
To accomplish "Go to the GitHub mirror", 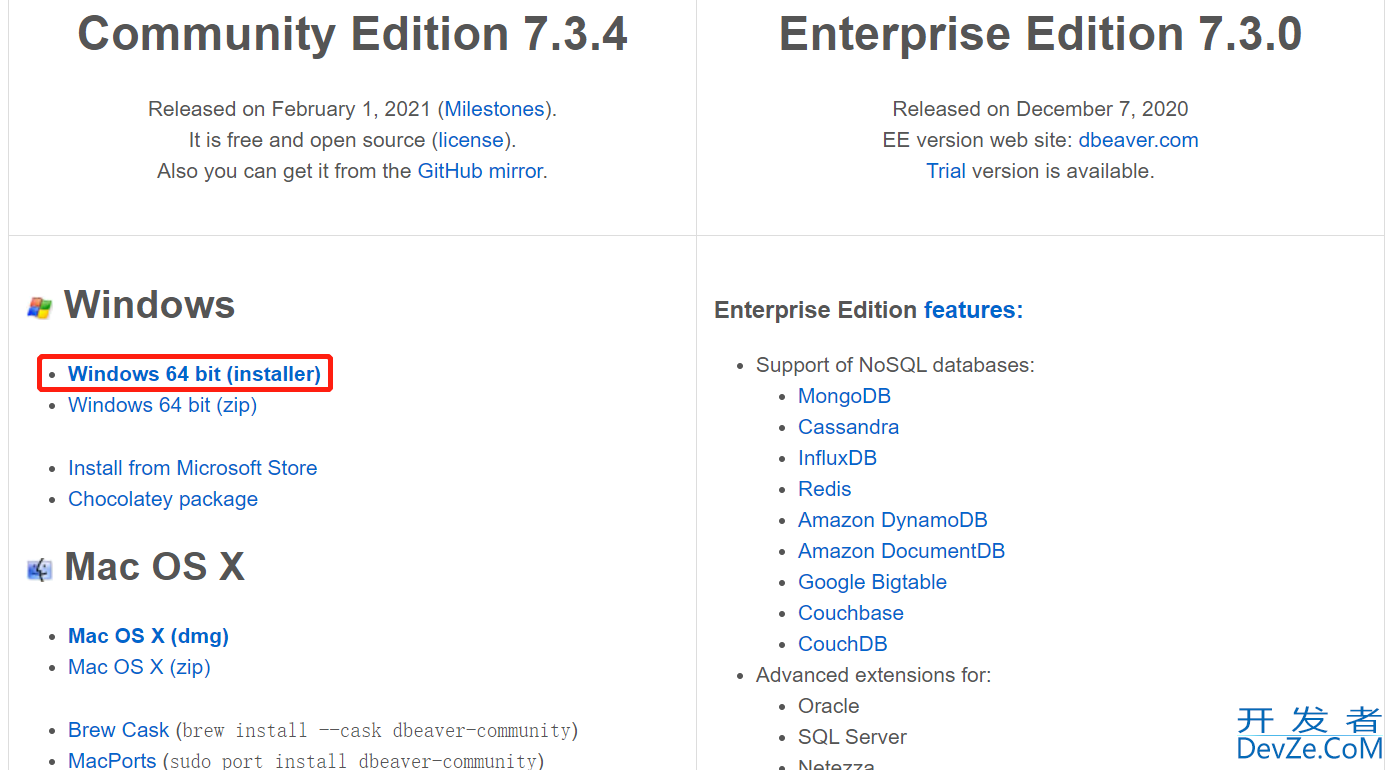I will click(x=480, y=171).
